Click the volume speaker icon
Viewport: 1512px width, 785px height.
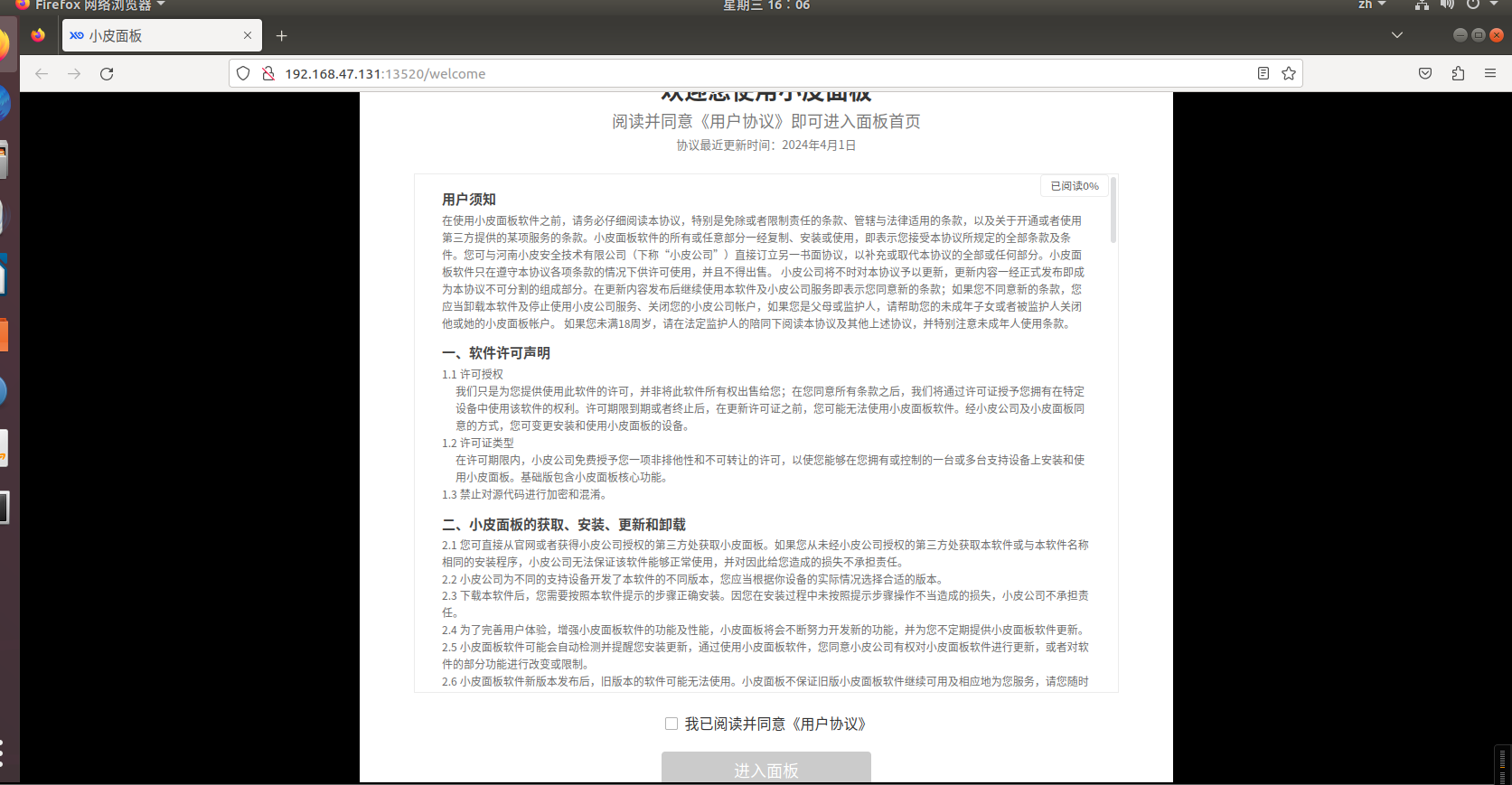1447,5
